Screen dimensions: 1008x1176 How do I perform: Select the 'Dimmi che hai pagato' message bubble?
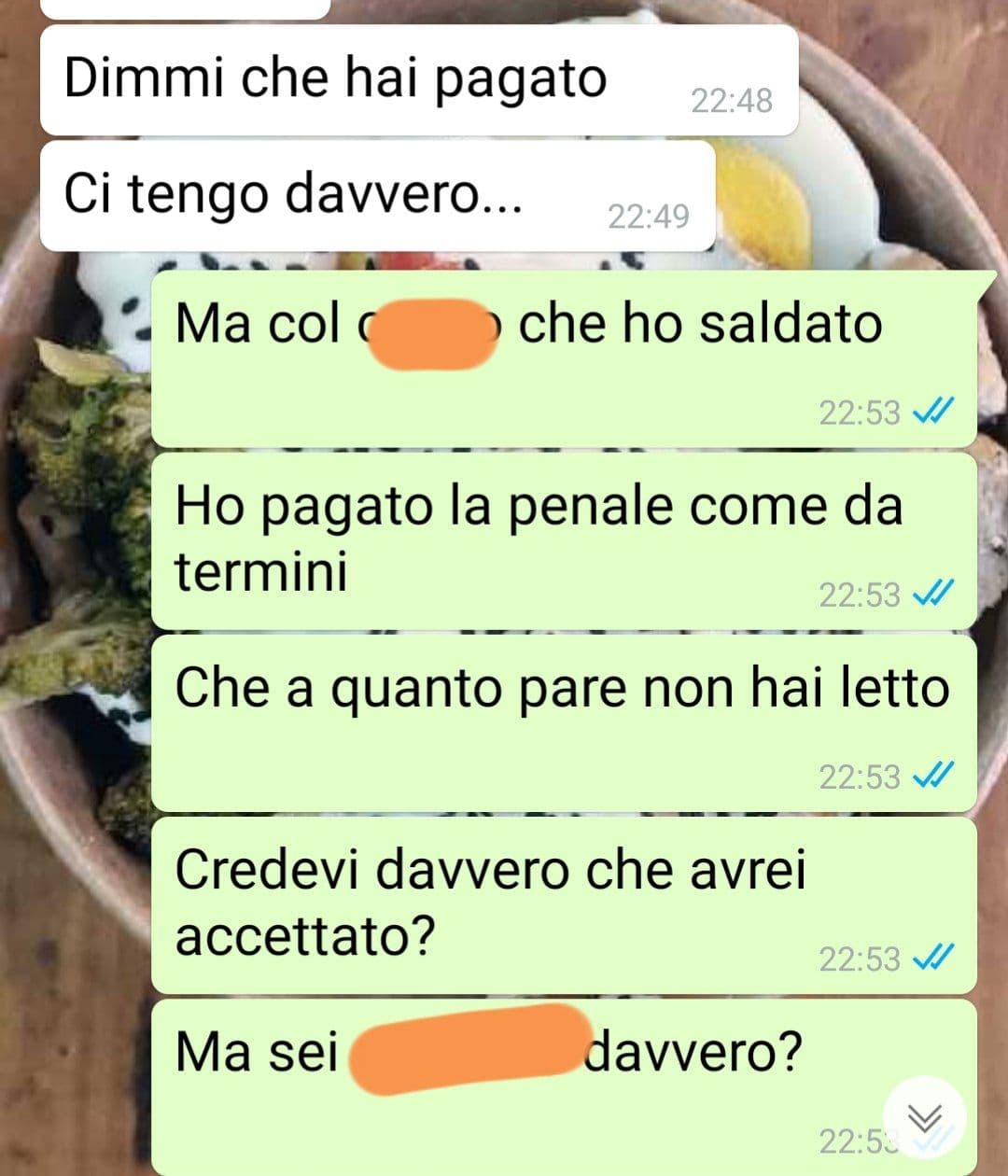[419, 80]
